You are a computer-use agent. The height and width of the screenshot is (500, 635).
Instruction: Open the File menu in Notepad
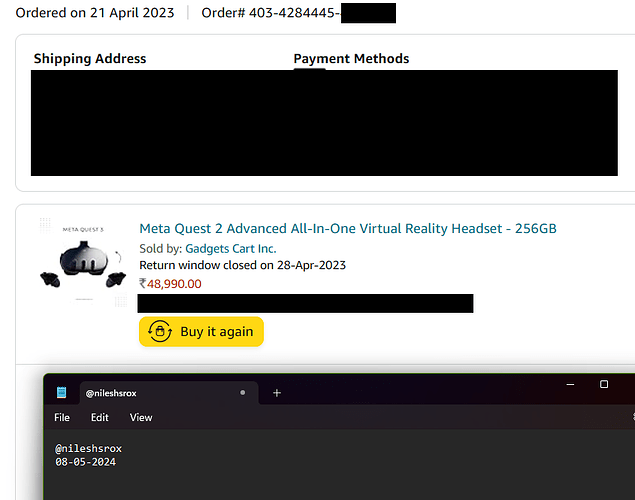(62, 417)
